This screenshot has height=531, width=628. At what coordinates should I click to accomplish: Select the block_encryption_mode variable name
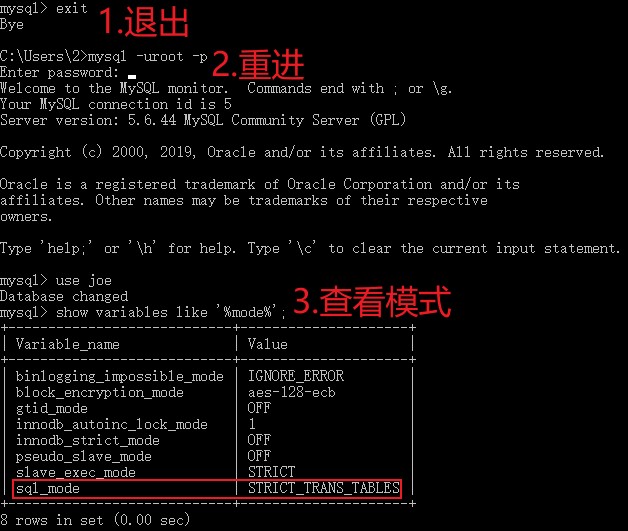pos(99,392)
